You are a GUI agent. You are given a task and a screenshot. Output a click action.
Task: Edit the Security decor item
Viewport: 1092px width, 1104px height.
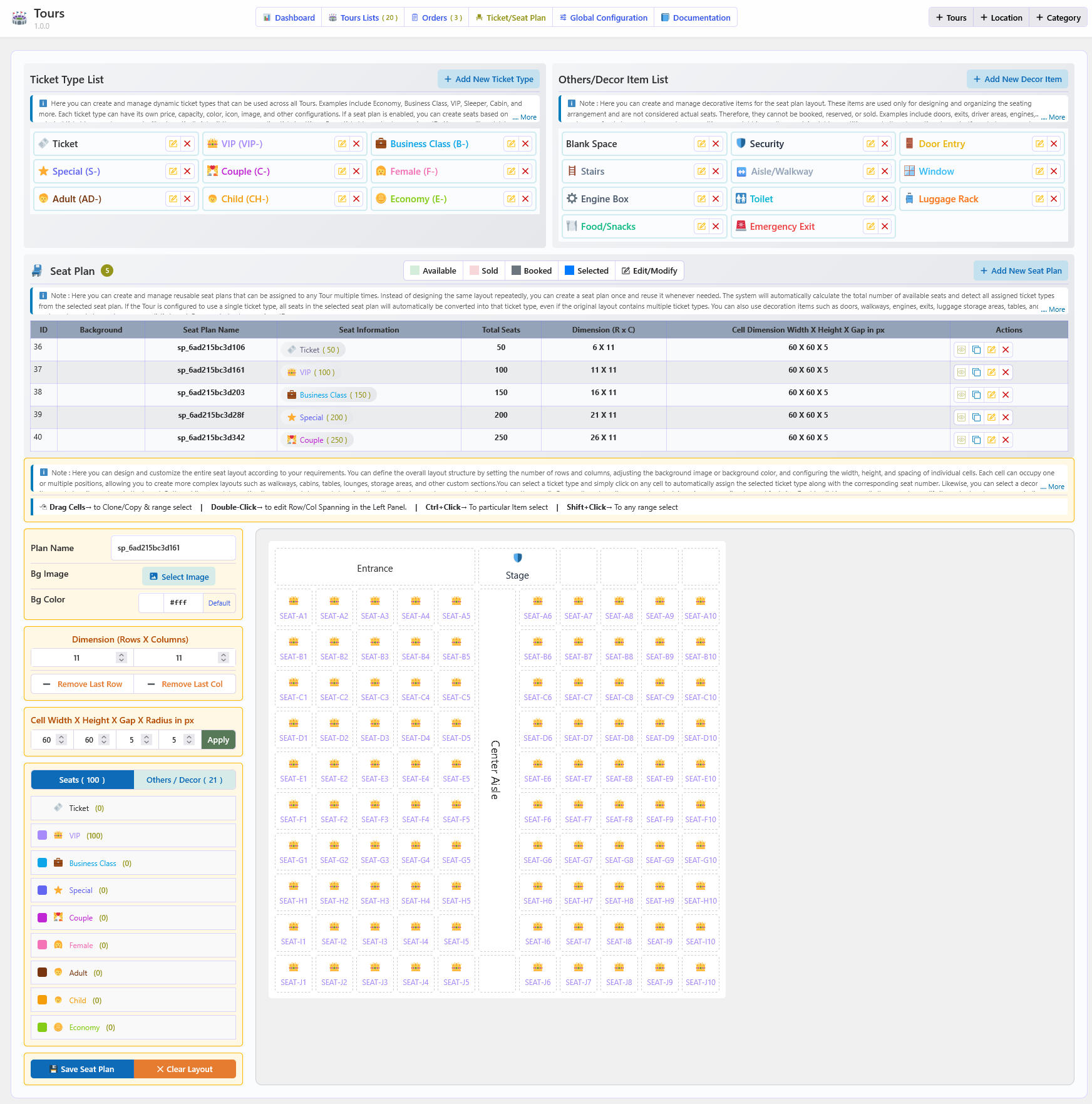[870, 144]
